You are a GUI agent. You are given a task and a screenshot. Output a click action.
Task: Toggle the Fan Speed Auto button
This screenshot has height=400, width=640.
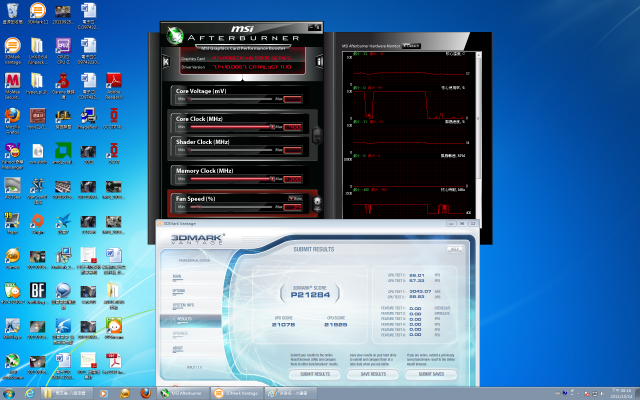[296, 199]
